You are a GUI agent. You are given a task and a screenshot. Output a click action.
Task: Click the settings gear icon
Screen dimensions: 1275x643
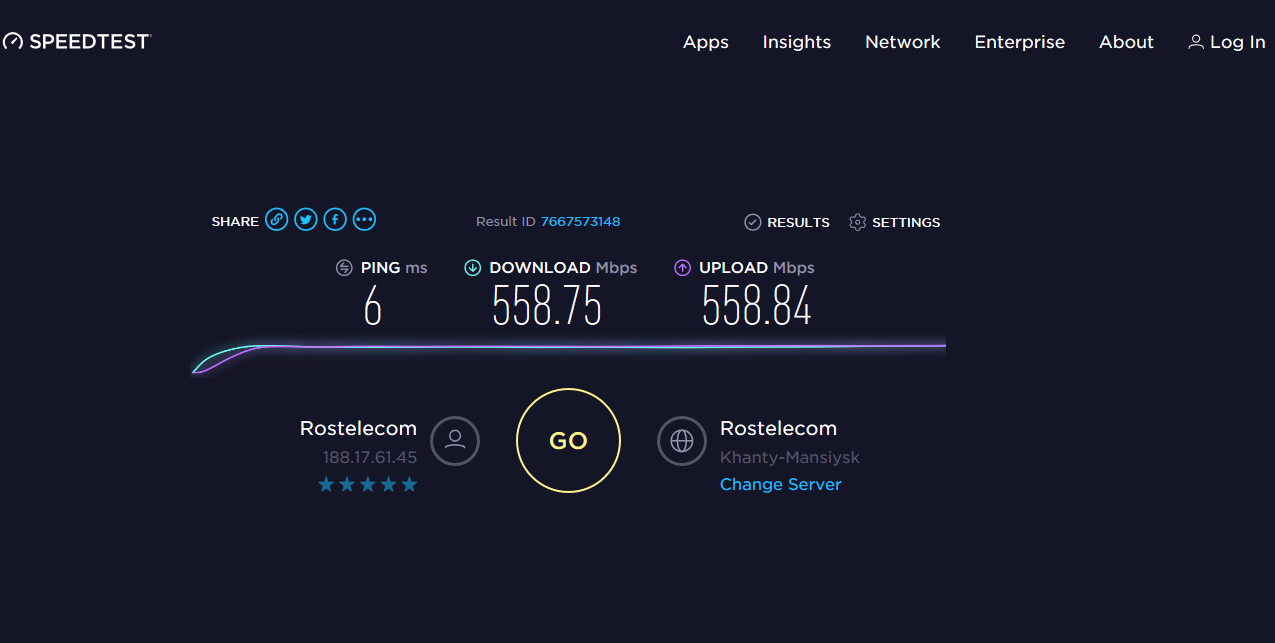click(857, 222)
